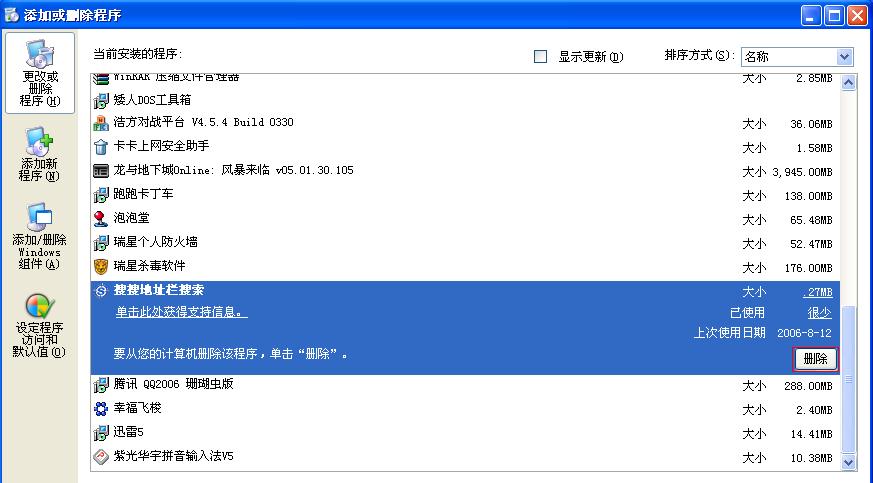This screenshot has width=873, height=483.
Task: Select the 跑跑卡丁车 program icon
Action: (101, 195)
